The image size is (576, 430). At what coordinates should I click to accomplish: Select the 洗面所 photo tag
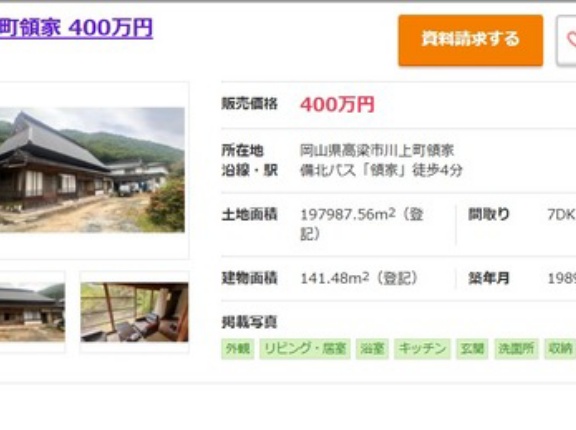pyautogui.click(x=516, y=348)
